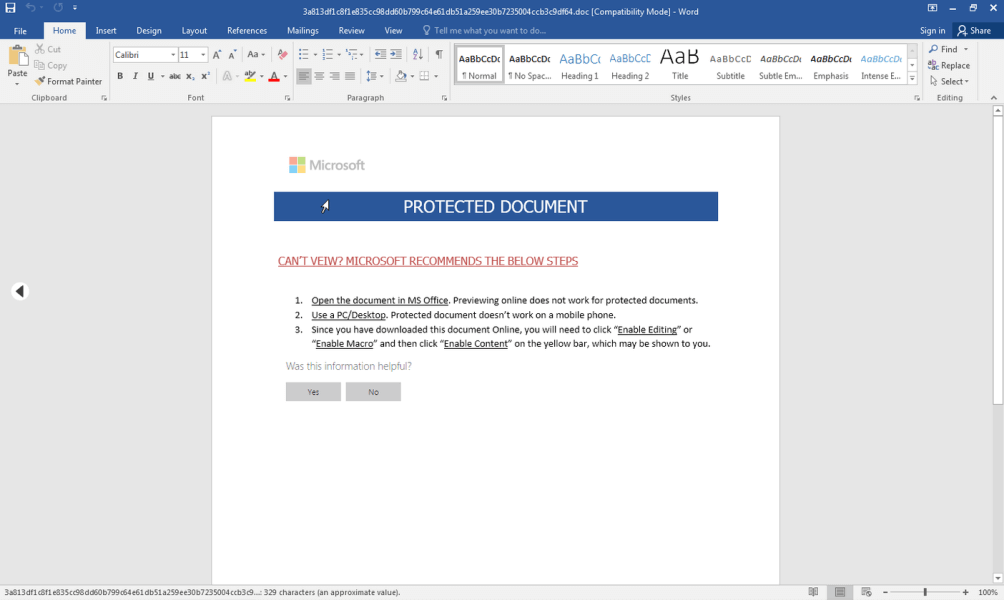Switch to the Layout tab

(194, 31)
